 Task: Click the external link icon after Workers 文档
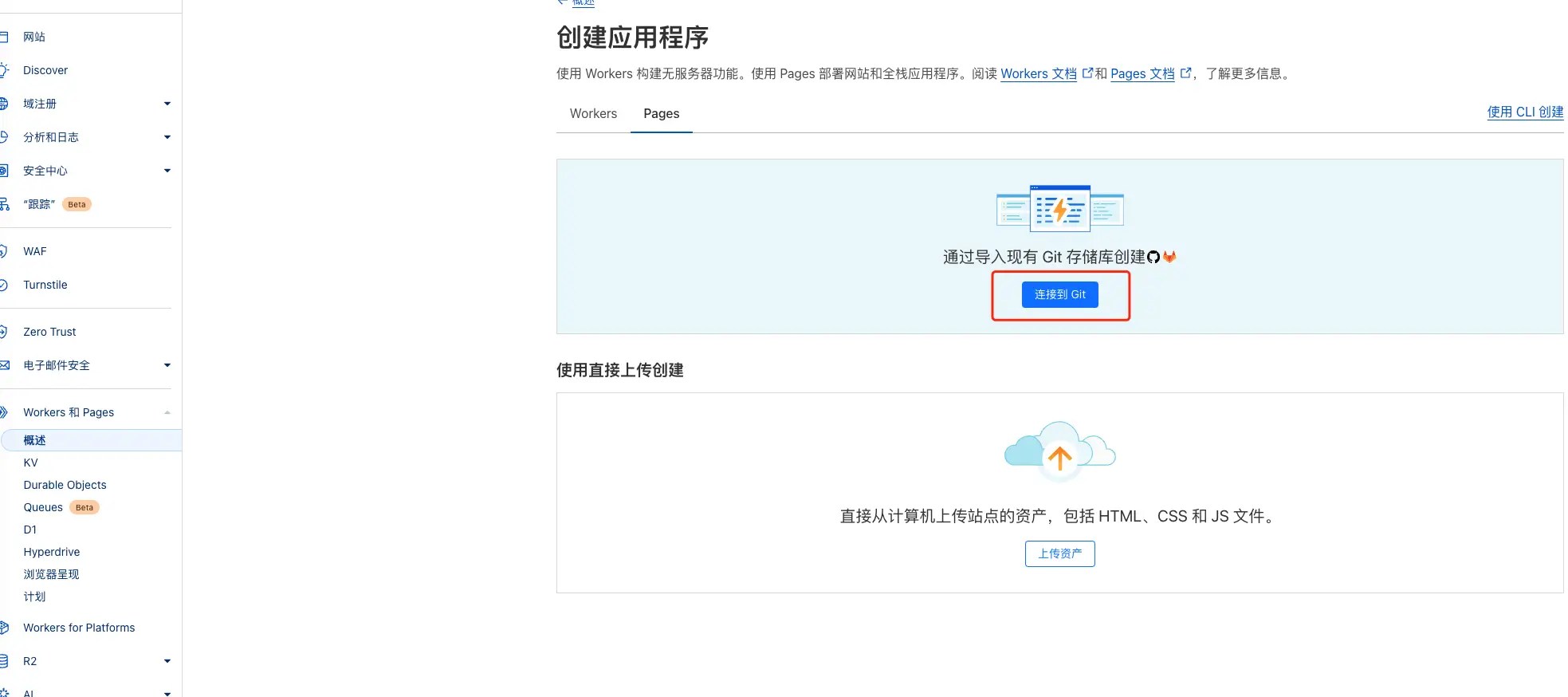coord(1087,73)
